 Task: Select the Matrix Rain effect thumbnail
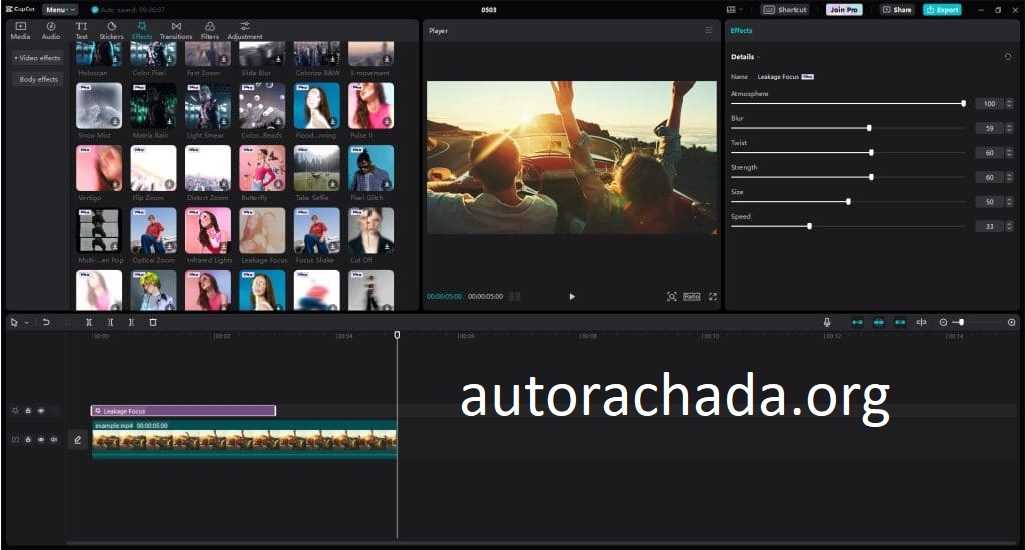click(153, 105)
